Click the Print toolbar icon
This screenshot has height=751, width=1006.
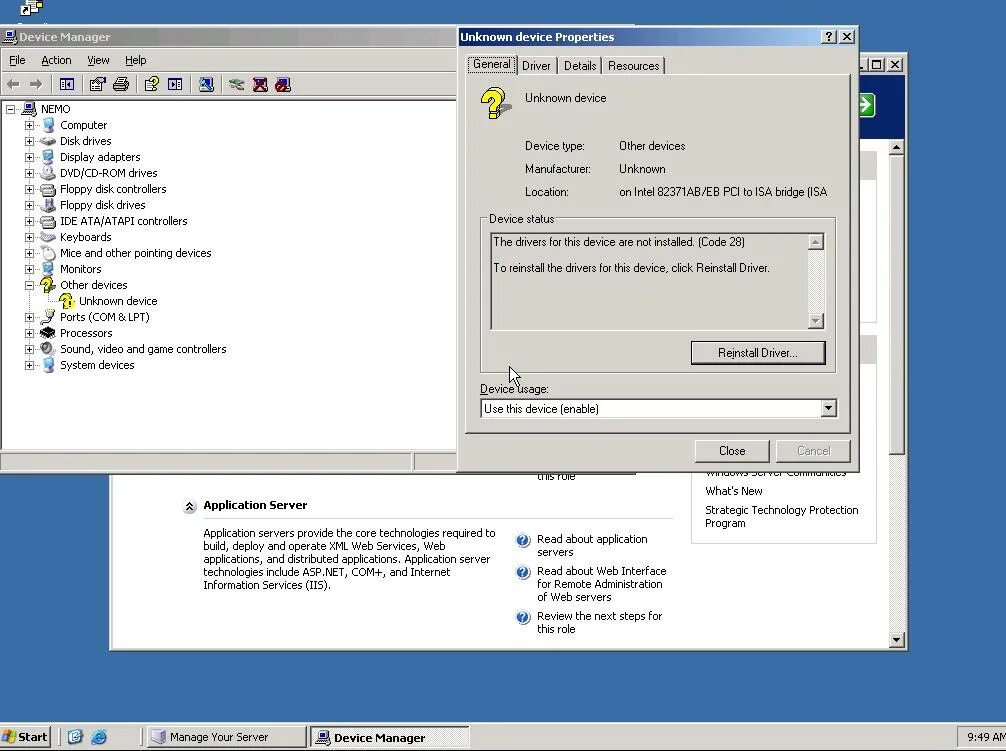pyautogui.click(x=121, y=84)
